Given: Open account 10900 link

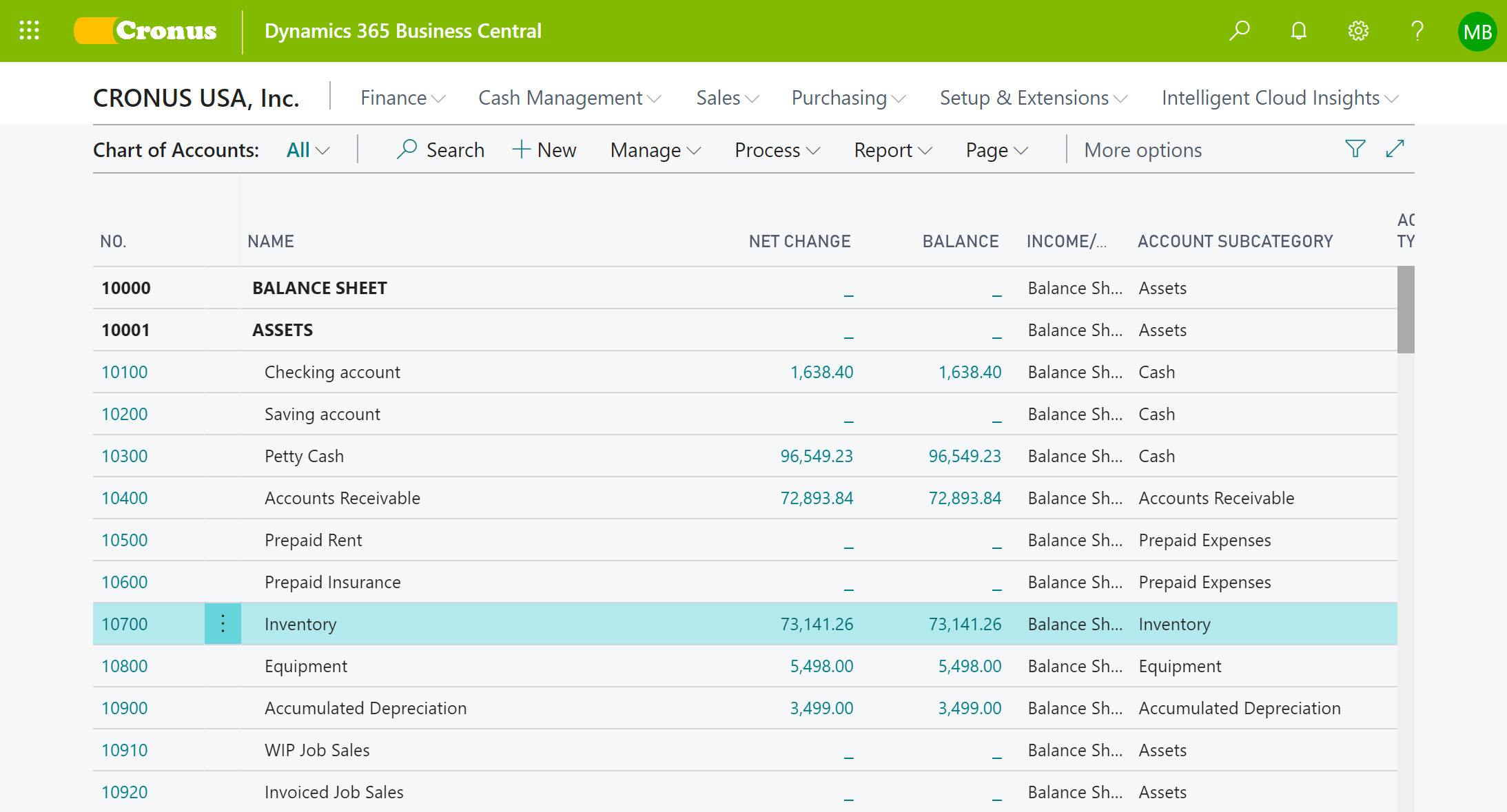Looking at the screenshot, I should [125, 708].
